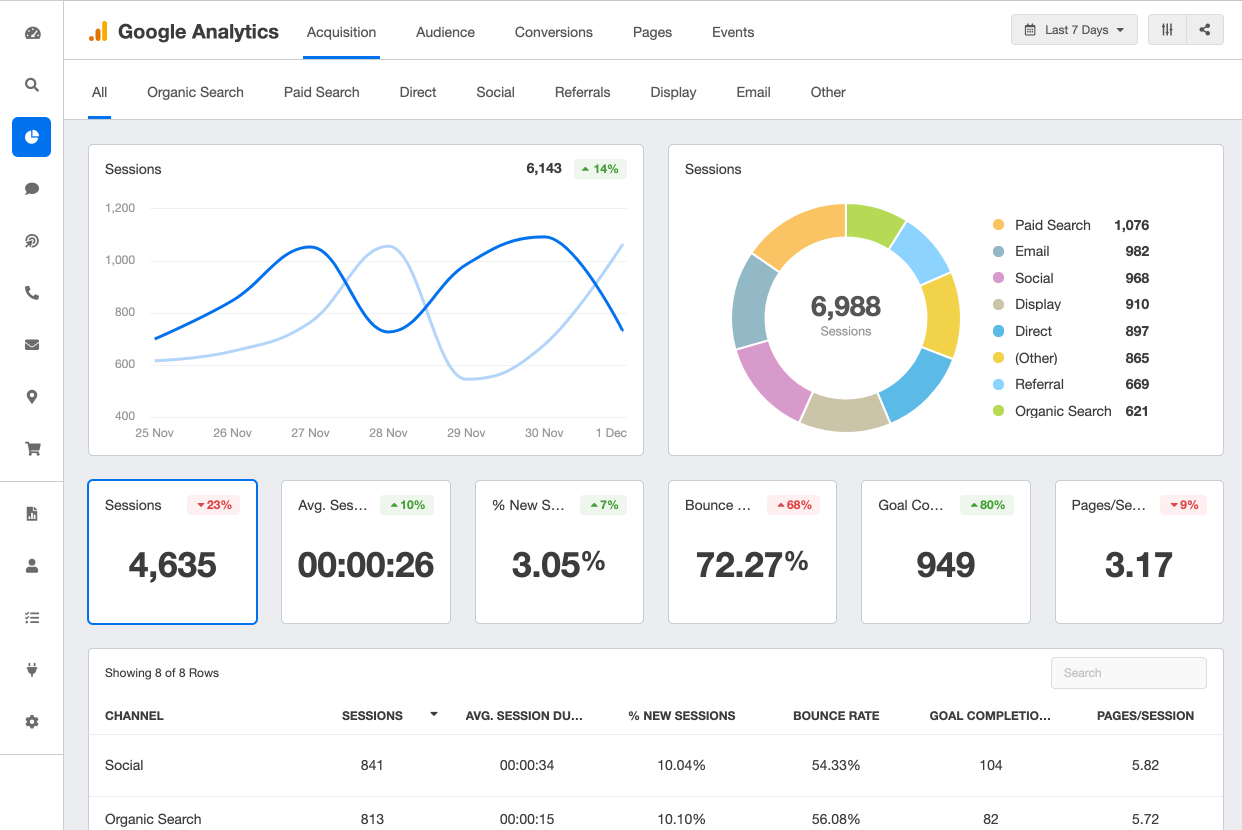Click the envelope email sidebar icon
The height and width of the screenshot is (830, 1242).
tap(32, 345)
